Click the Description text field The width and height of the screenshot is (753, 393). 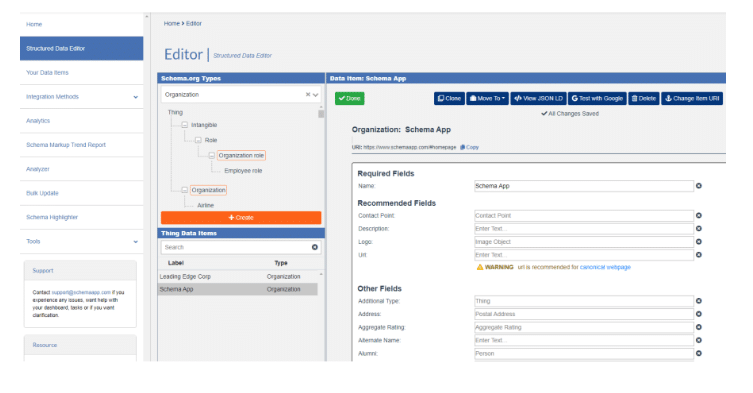pos(584,229)
